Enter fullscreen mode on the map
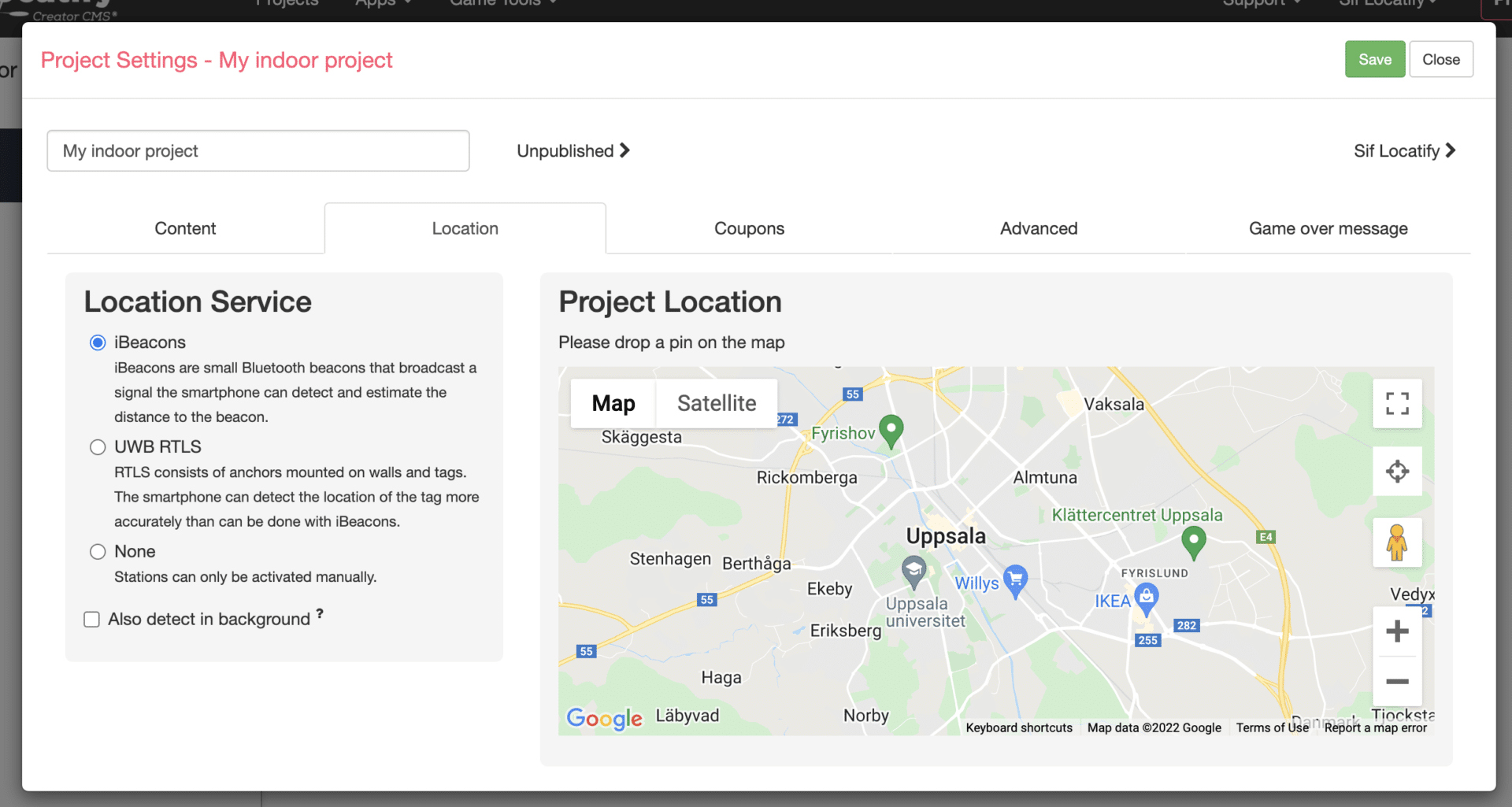The width and height of the screenshot is (1512, 807). click(1397, 403)
